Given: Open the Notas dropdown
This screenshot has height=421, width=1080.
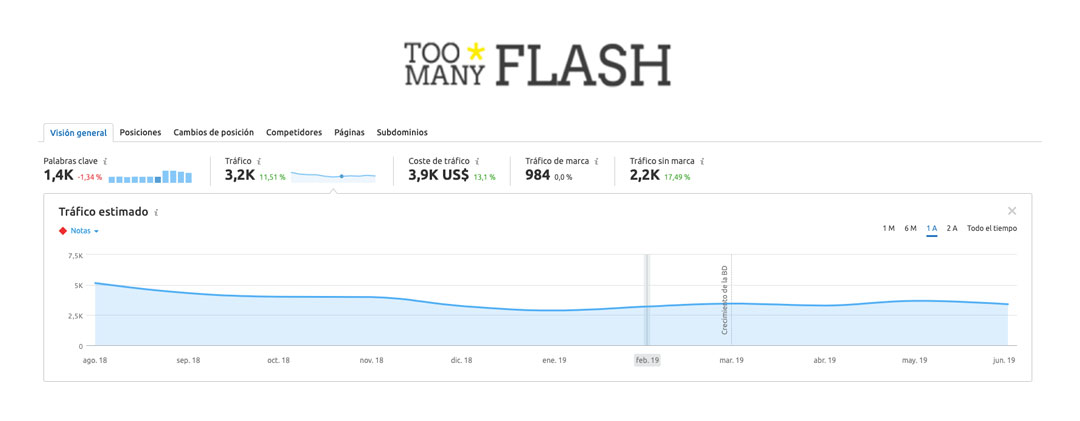Looking at the screenshot, I should click(85, 231).
